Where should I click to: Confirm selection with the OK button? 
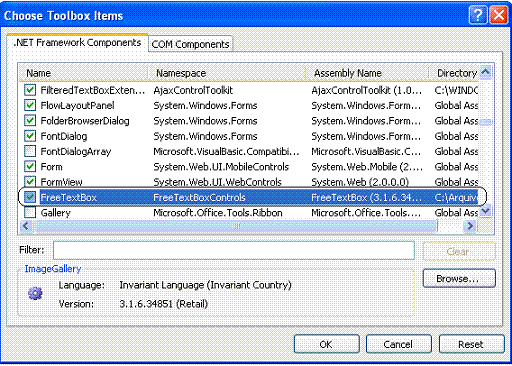coord(326,344)
